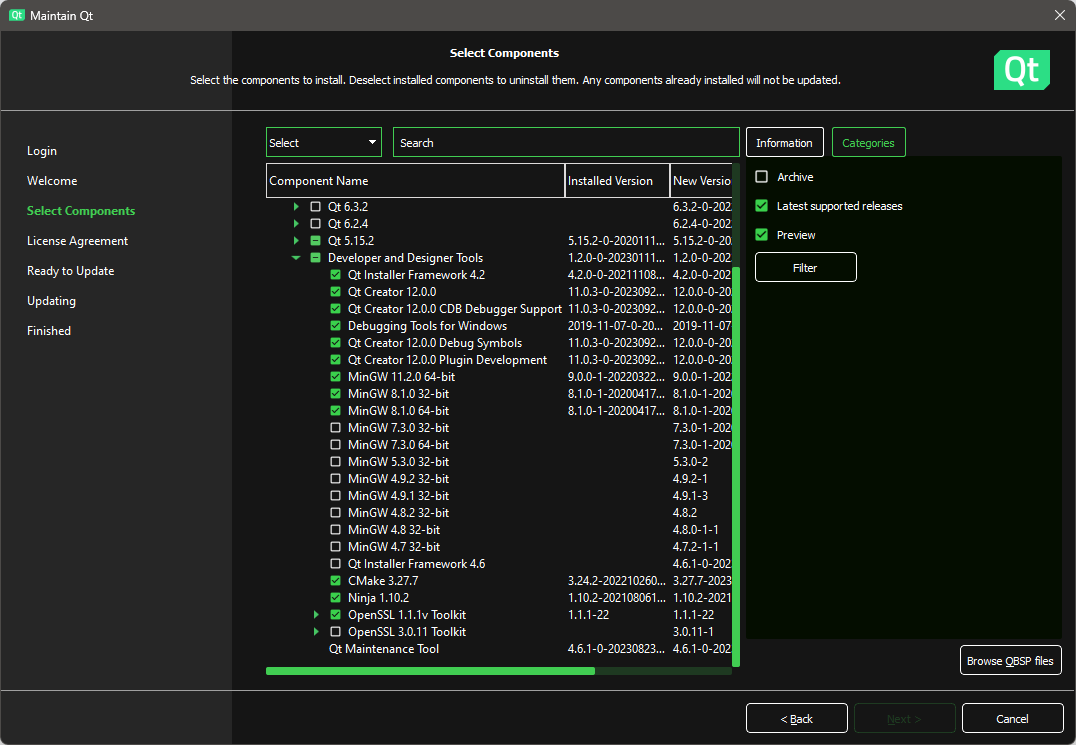Uncheck MinGW 11.2.0 64-bit
Screen dimensions: 1076x745
pyautogui.click(x=336, y=377)
